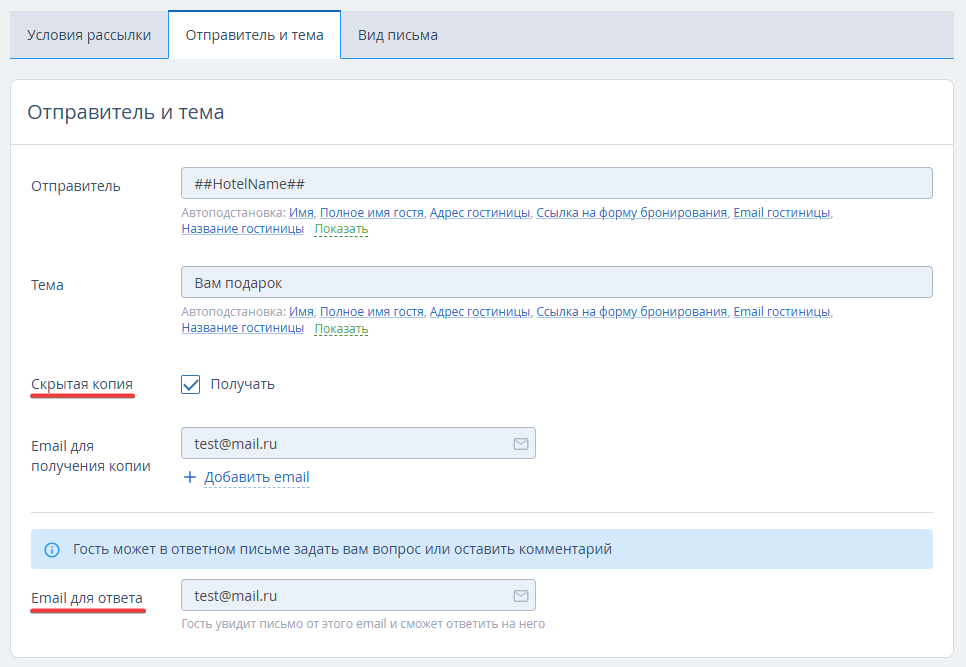Open the Вид письма tab

pyautogui.click(x=398, y=35)
